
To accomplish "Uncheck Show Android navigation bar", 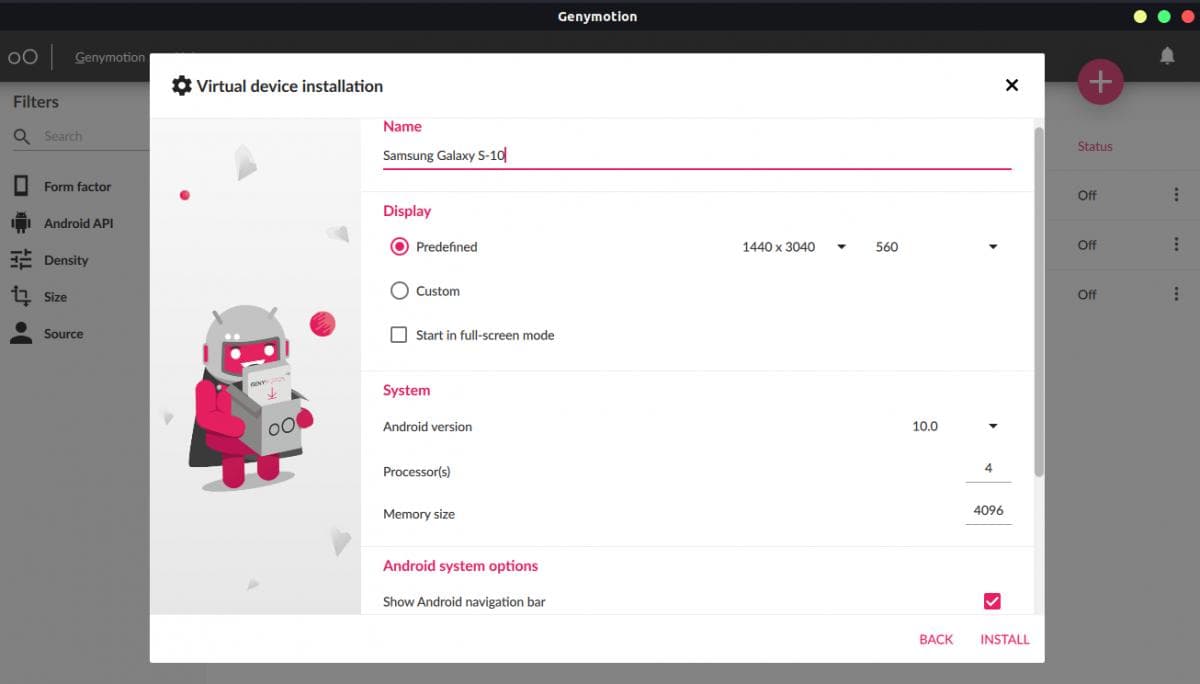I will pyautogui.click(x=991, y=601).
